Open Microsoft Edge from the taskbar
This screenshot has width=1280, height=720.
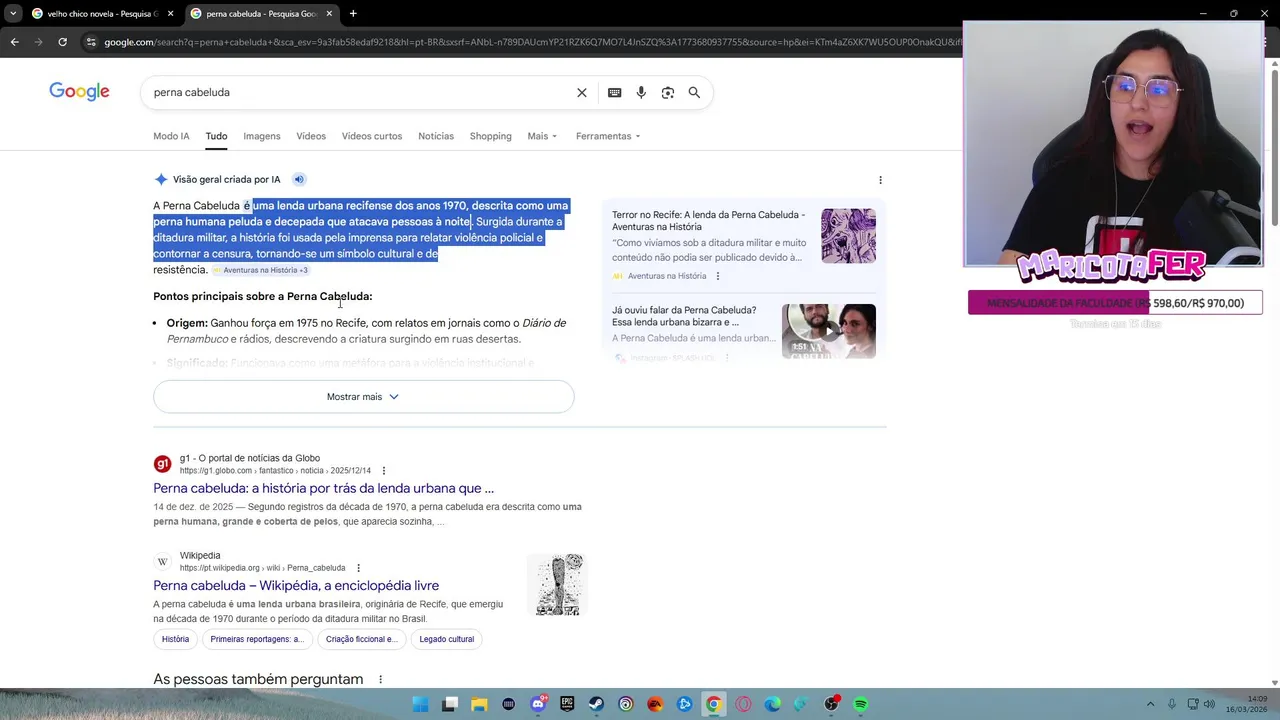pyautogui.click(x=772, y=704)
